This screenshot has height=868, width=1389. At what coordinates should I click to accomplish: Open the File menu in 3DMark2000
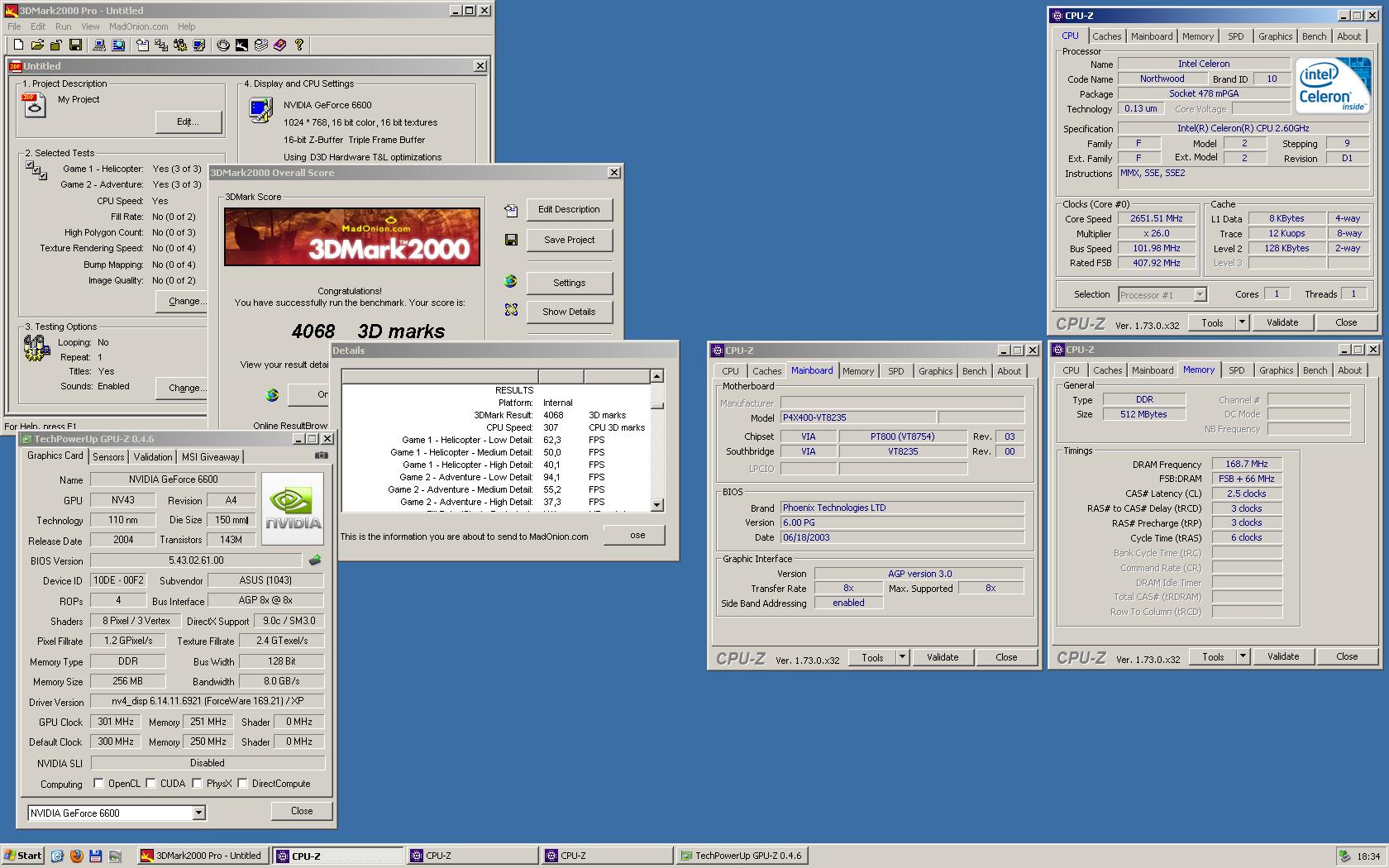(x=14, y=26)
